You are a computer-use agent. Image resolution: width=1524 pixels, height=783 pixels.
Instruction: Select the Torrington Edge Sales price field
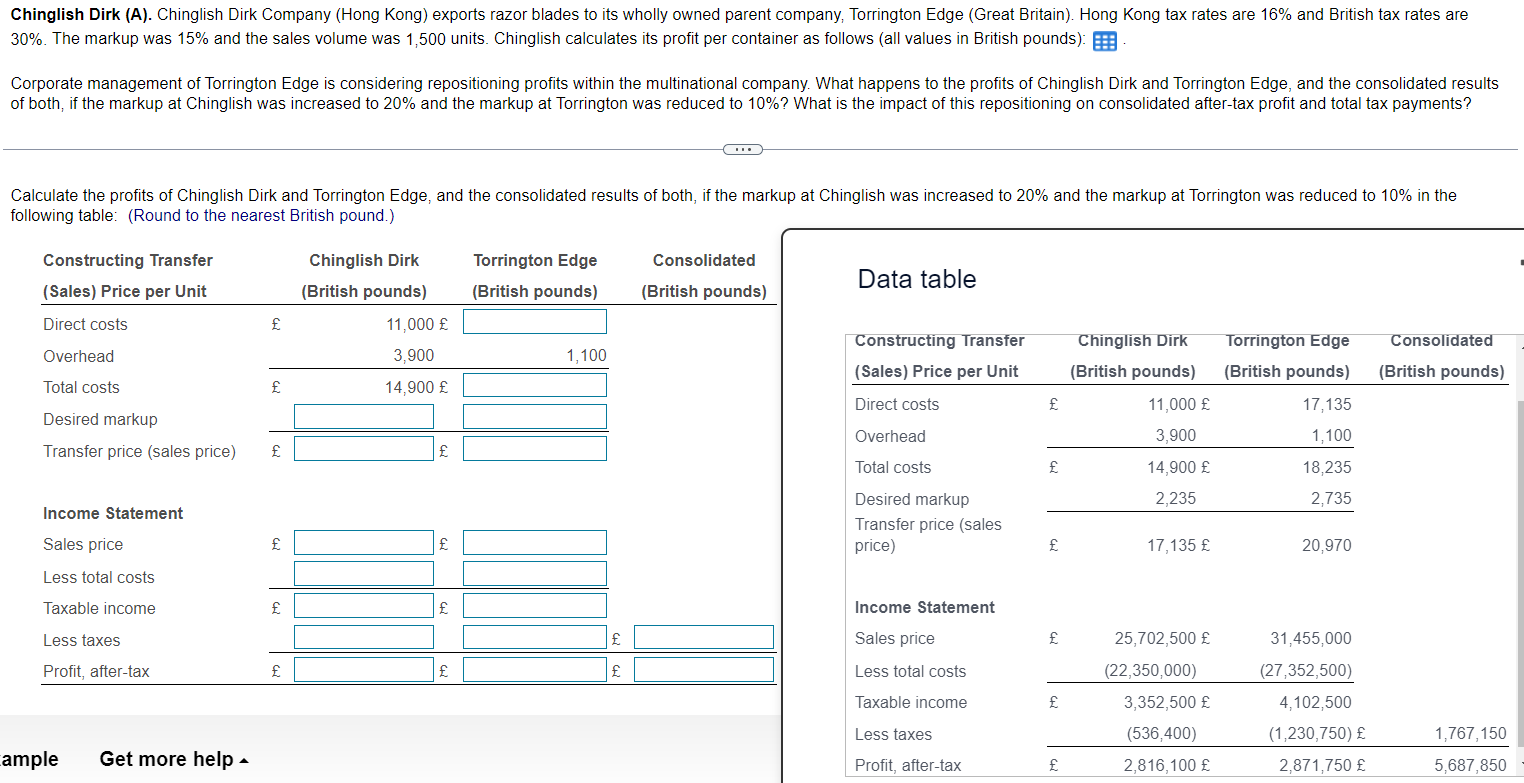(x=534, y=542)
